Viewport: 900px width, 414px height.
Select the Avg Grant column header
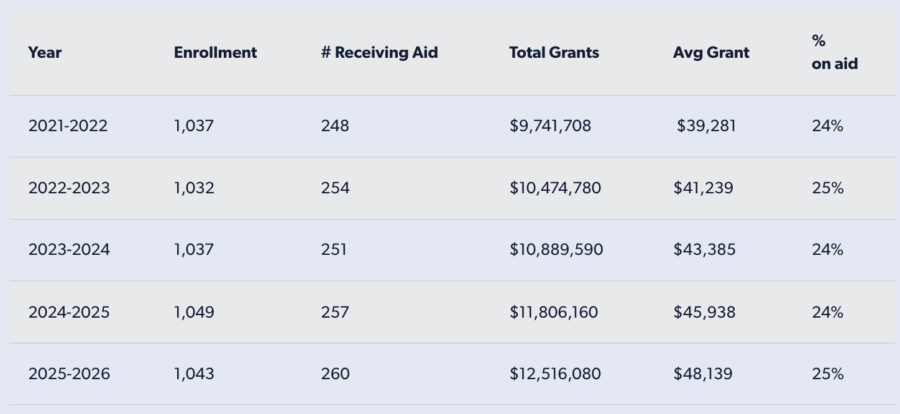pos(711,53)
